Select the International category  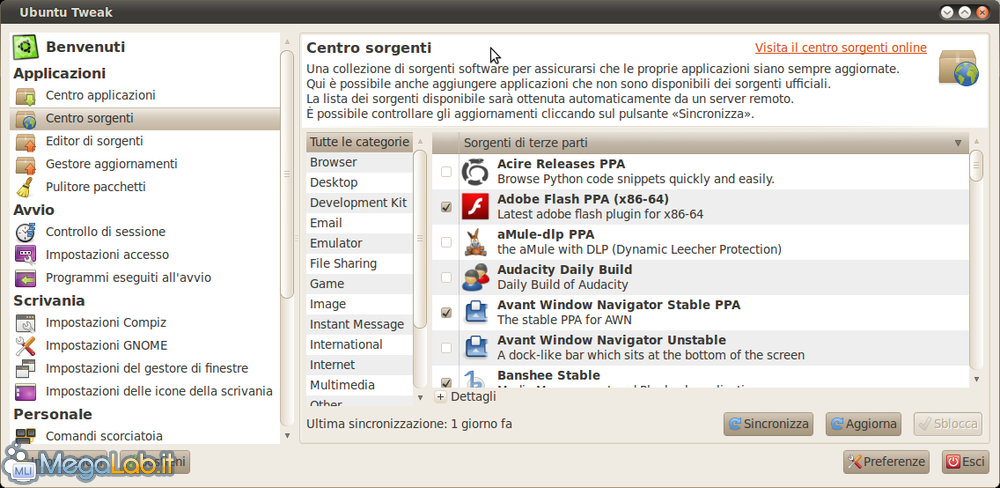click(359, 344)
